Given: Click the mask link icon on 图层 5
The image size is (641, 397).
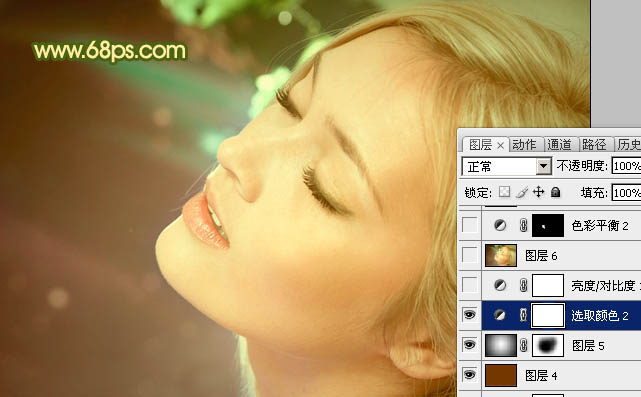Looking at the screenshot, I should 523,345.
